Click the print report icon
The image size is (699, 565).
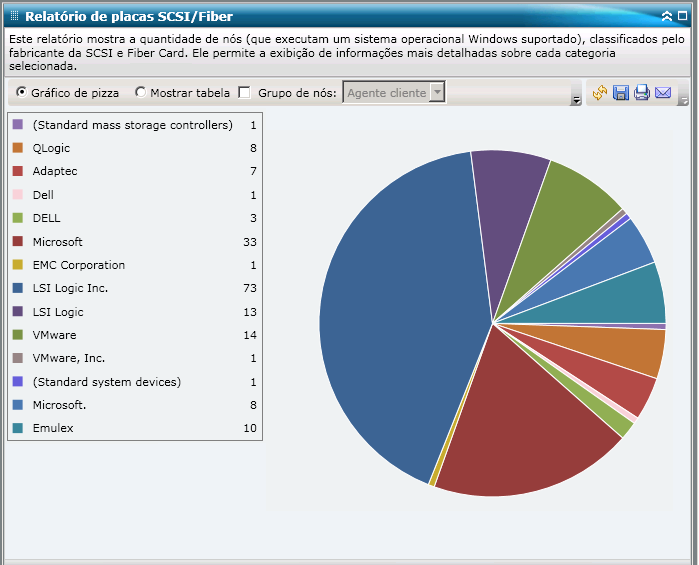tap(641, 93)
